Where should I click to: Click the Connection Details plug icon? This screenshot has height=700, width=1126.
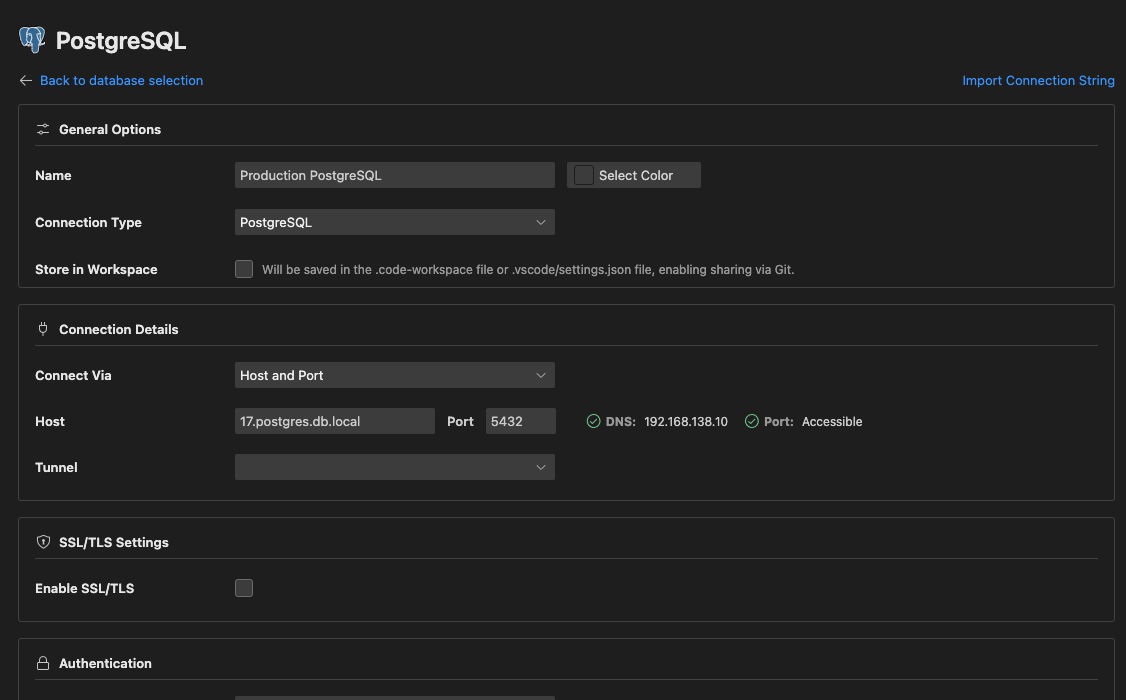coord(43,329)
